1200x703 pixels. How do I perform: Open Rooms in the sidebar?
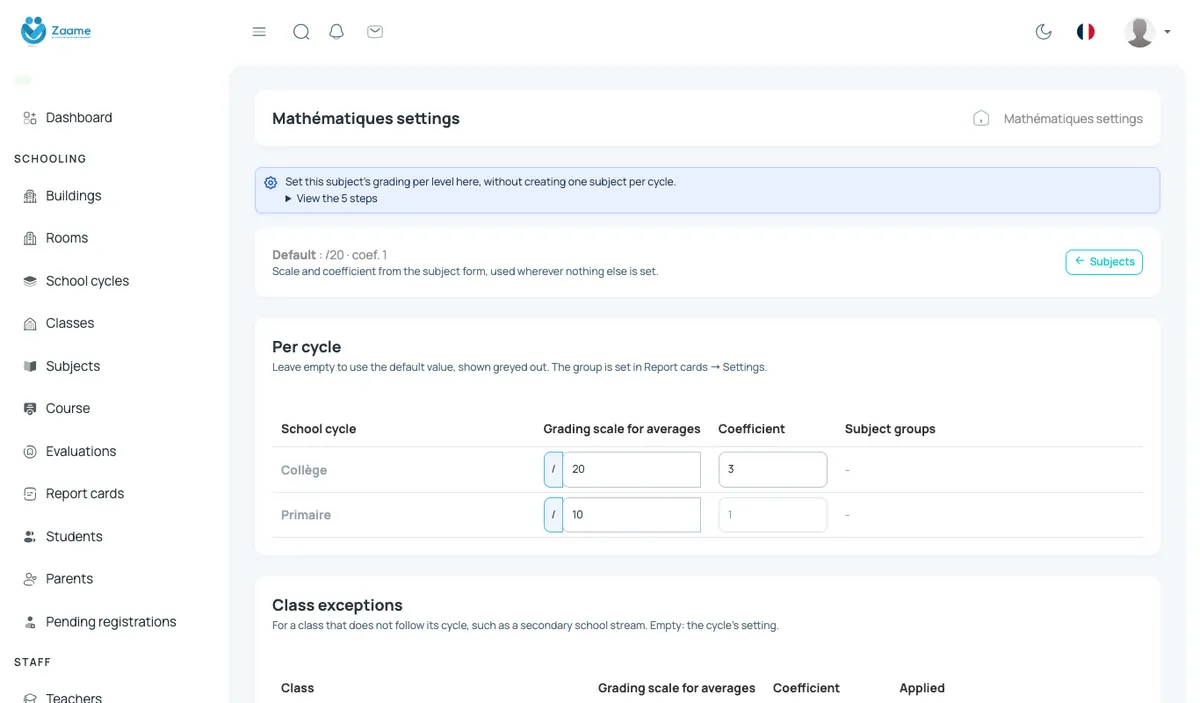pyautogui.click(x=67, y=238)
